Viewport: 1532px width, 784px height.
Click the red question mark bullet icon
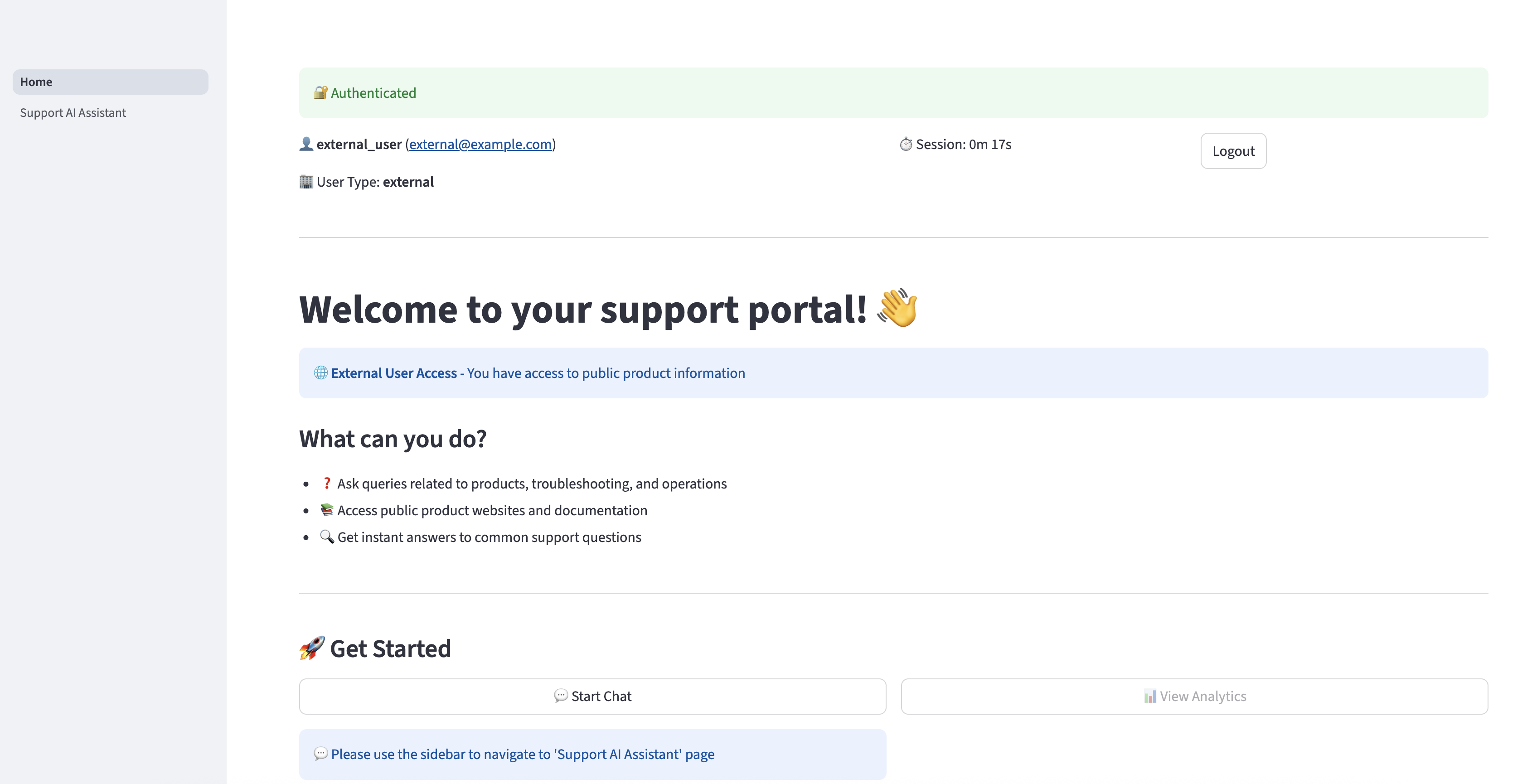tap(326, 483)
